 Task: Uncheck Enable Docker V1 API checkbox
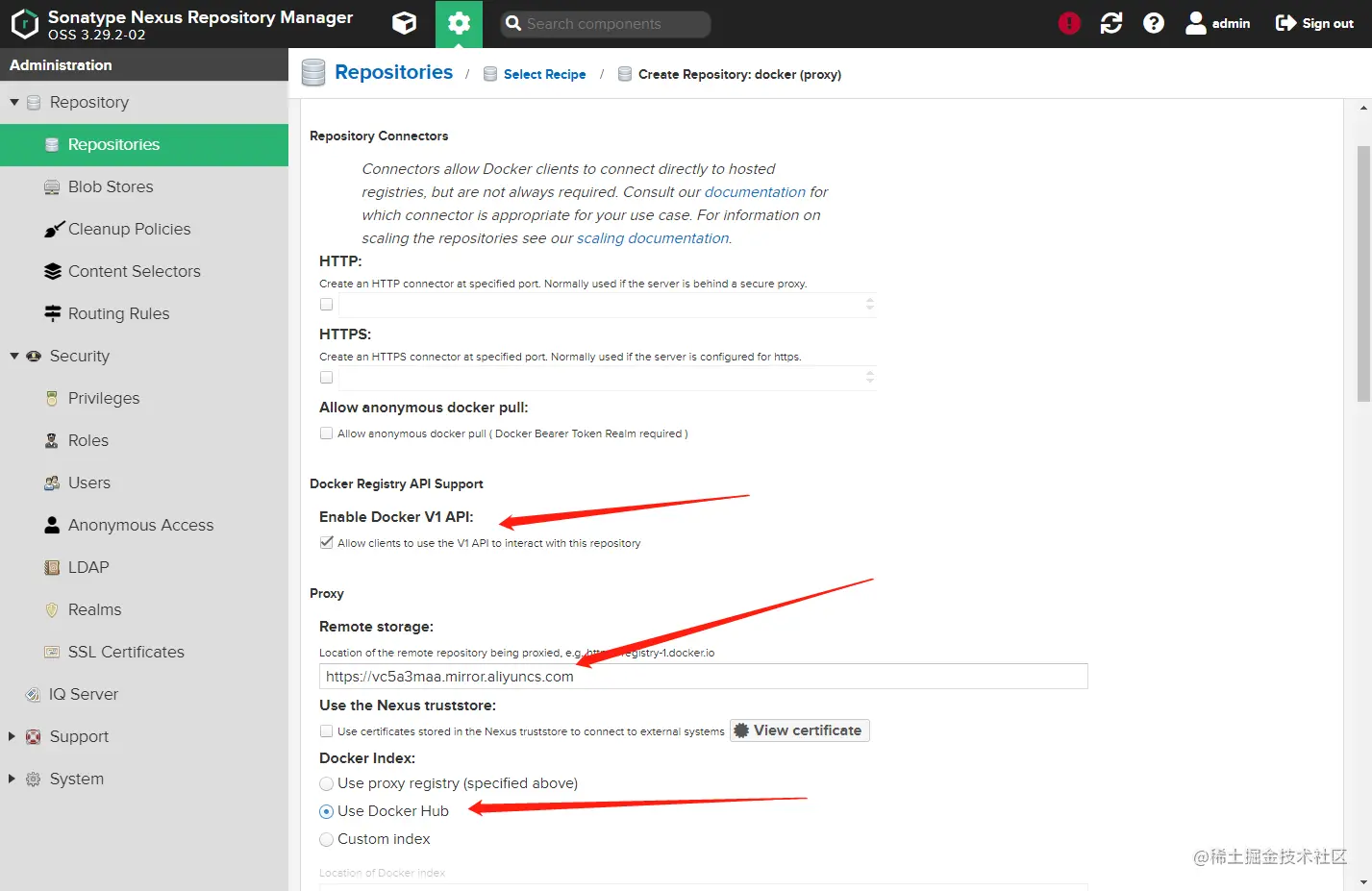pos(327,543)
